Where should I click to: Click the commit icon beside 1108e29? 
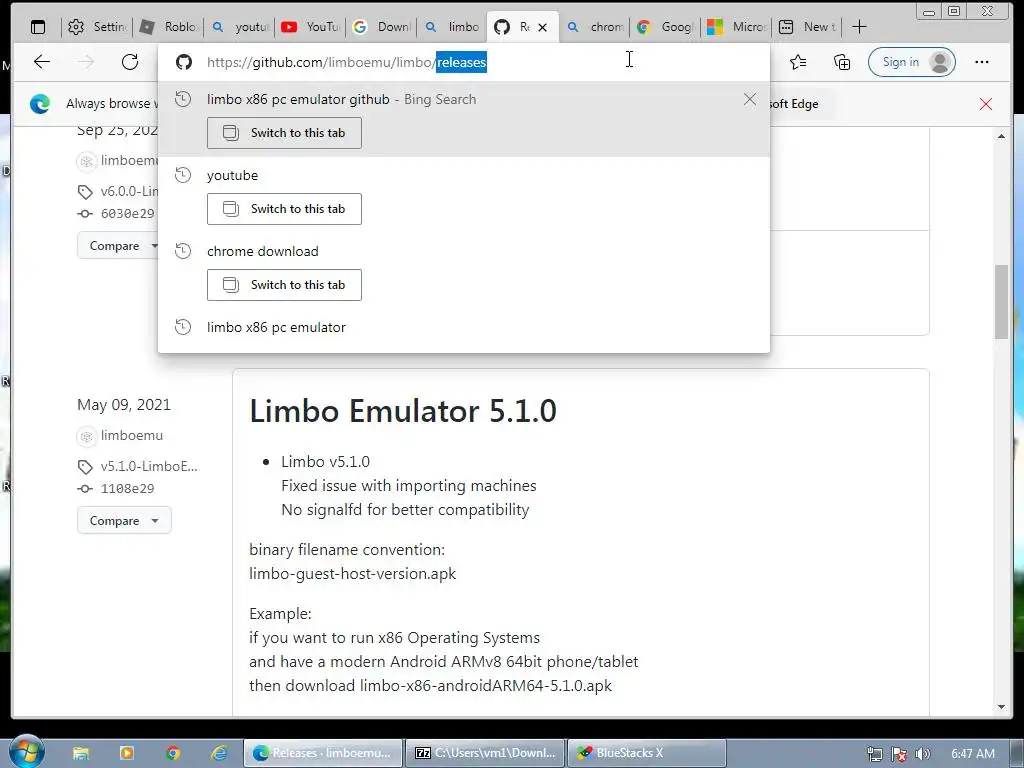coord(85,488)
